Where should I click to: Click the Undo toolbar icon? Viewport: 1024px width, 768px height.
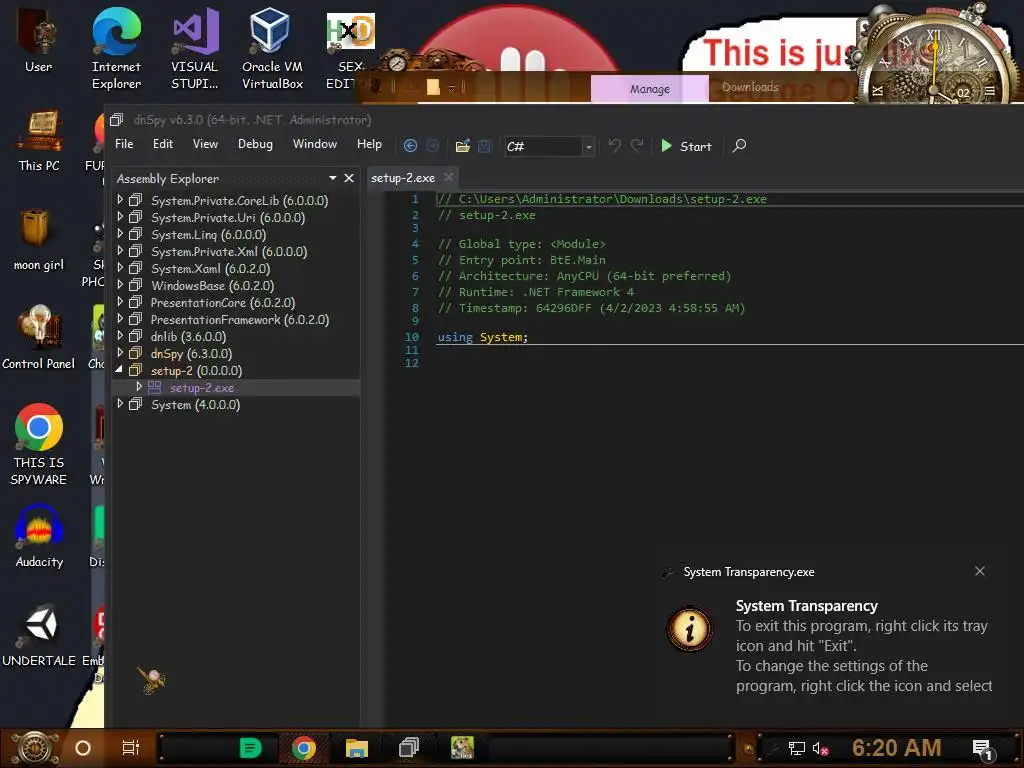pos(614,145)
